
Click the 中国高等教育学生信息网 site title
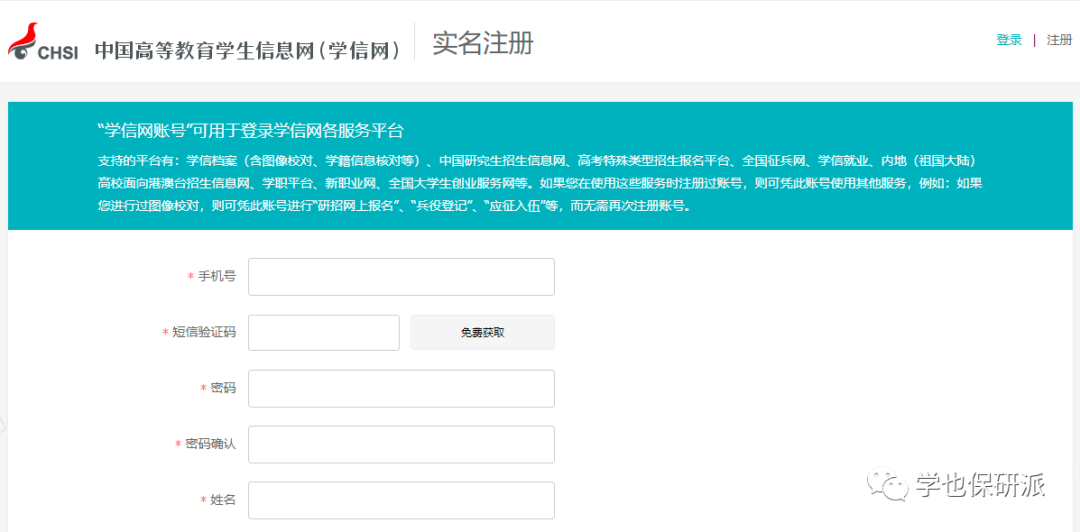[x=247, y=50]
